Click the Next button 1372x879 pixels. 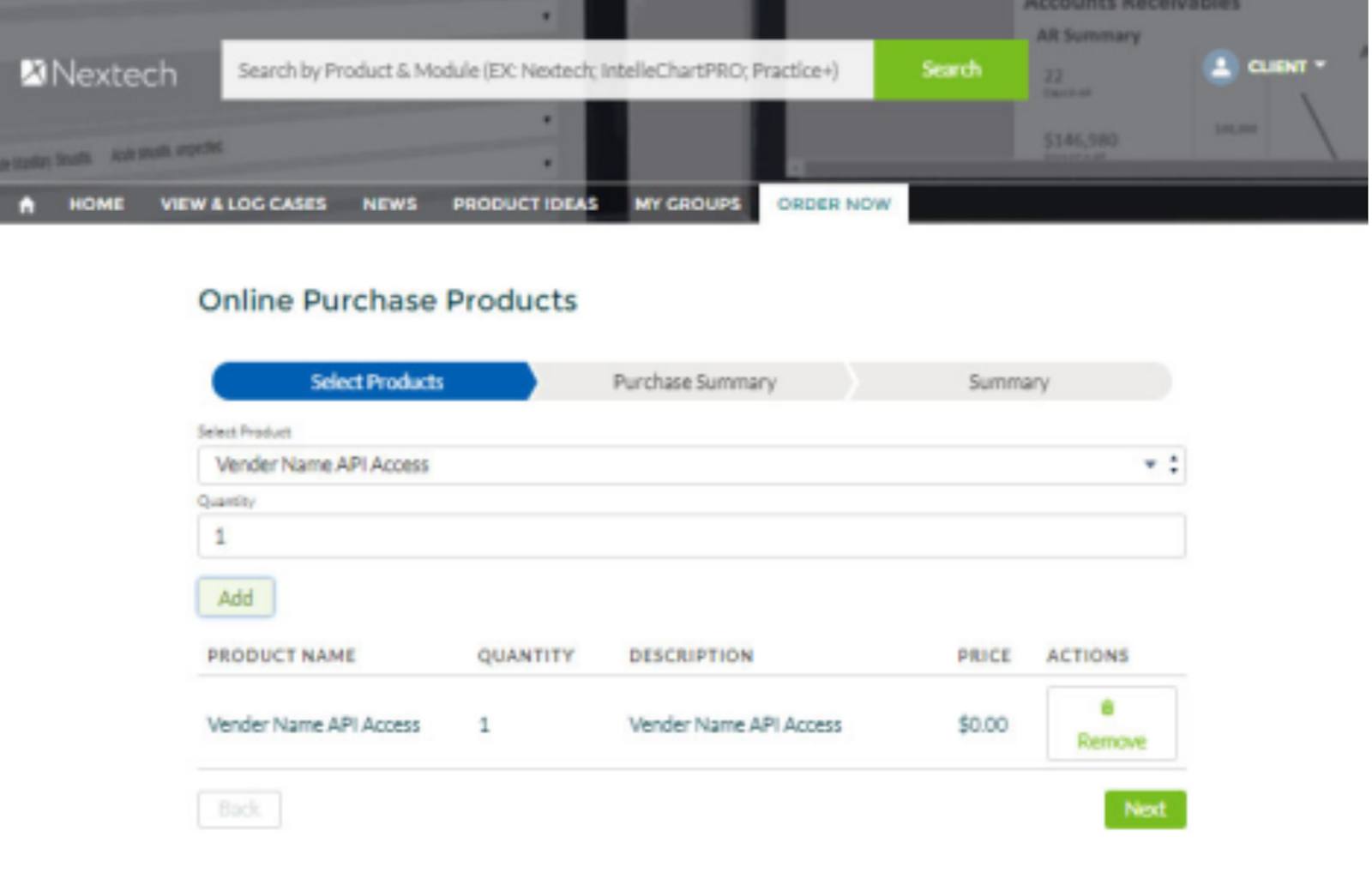tap(1145, 810)
